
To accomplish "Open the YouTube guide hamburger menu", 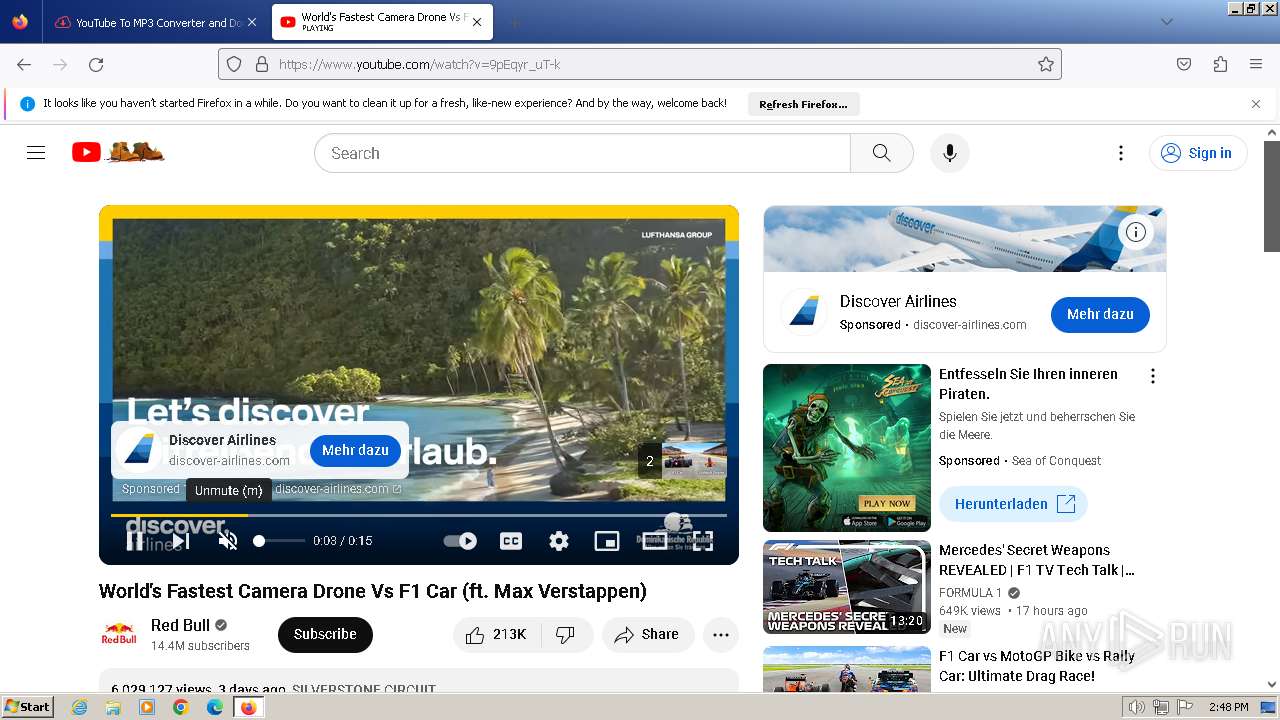I will coord(36,153).
